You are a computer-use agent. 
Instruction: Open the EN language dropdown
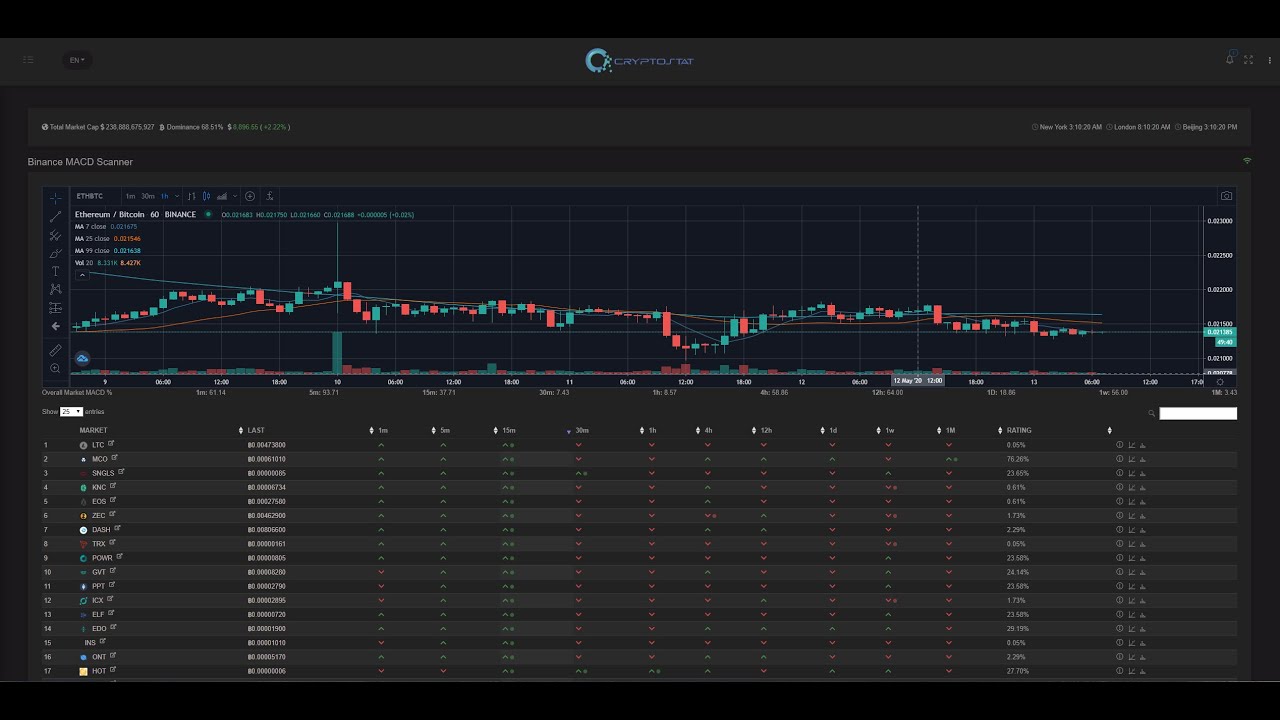77,60
